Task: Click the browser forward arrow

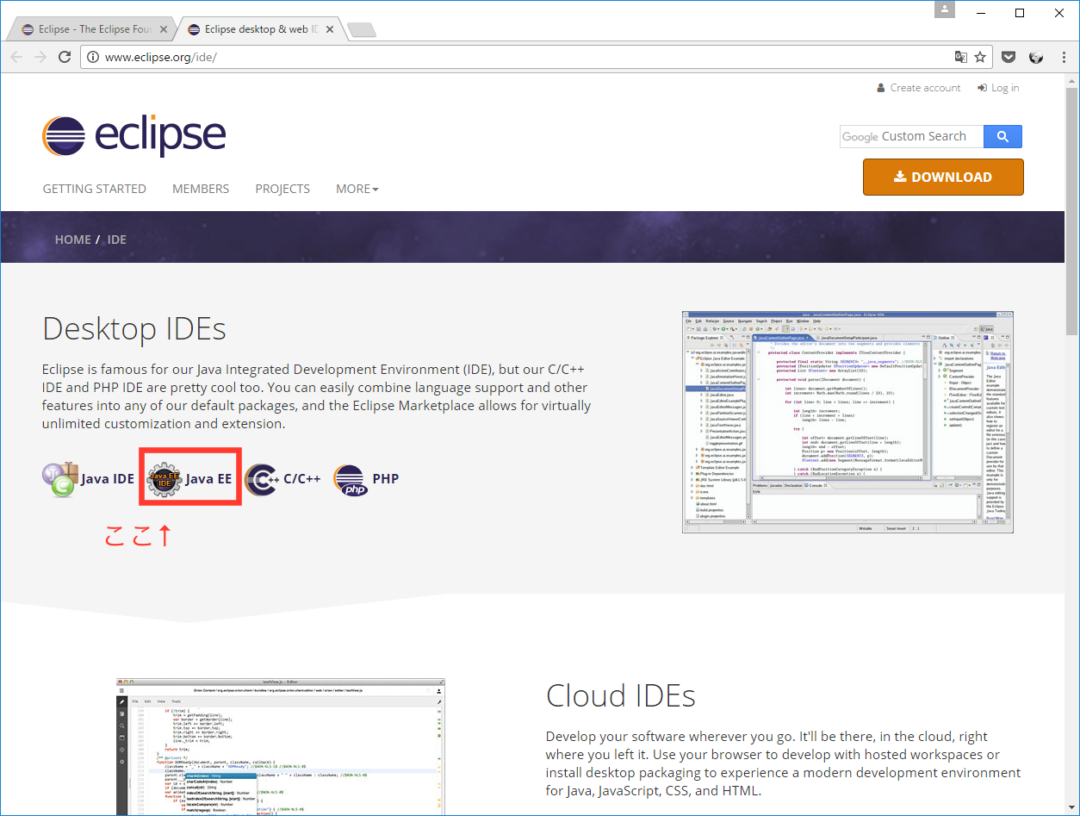Action: tap(41, 57)
